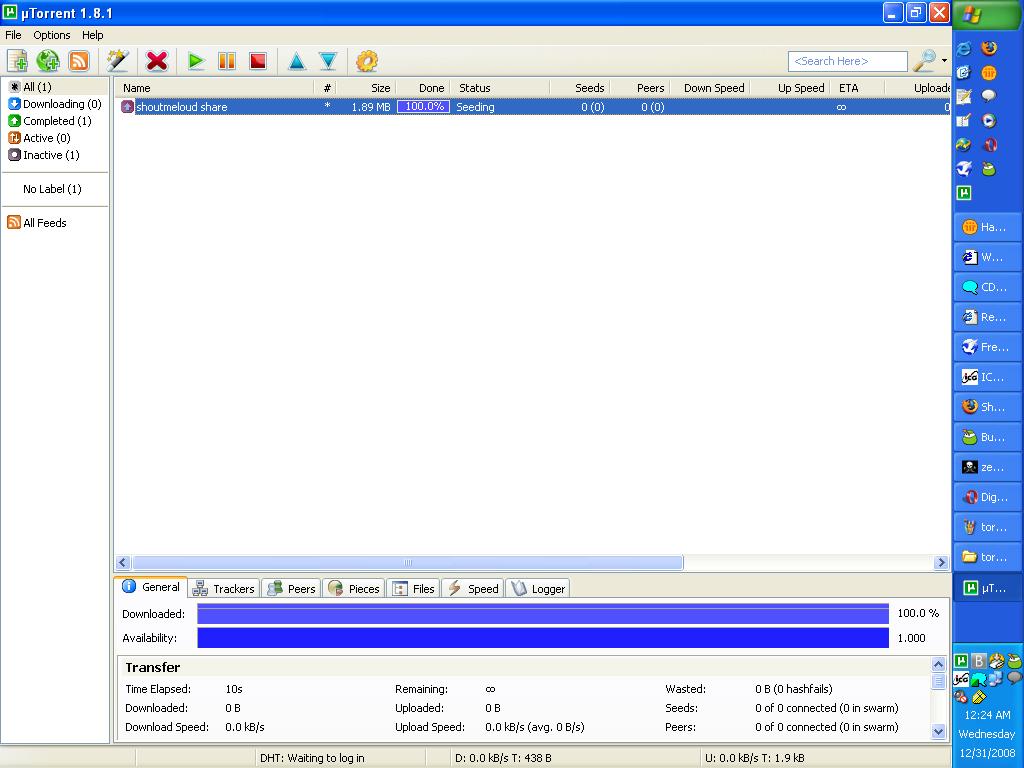The height and width of the screenshot is (768, 1024).
Task: Click the Create New Torrent wand icon
Action: pyautogui.click(x=118, y=61)
